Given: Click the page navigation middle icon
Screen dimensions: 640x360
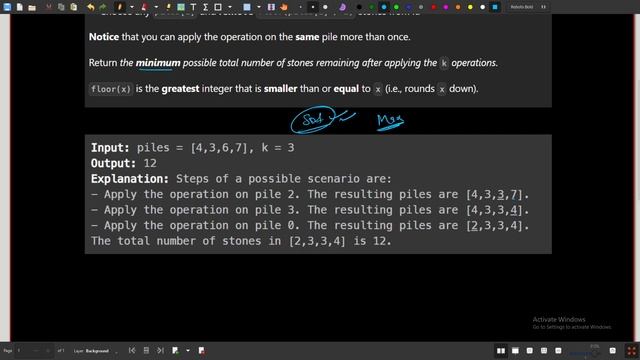Looking at the screenshot, I should [x=146, y=351].
